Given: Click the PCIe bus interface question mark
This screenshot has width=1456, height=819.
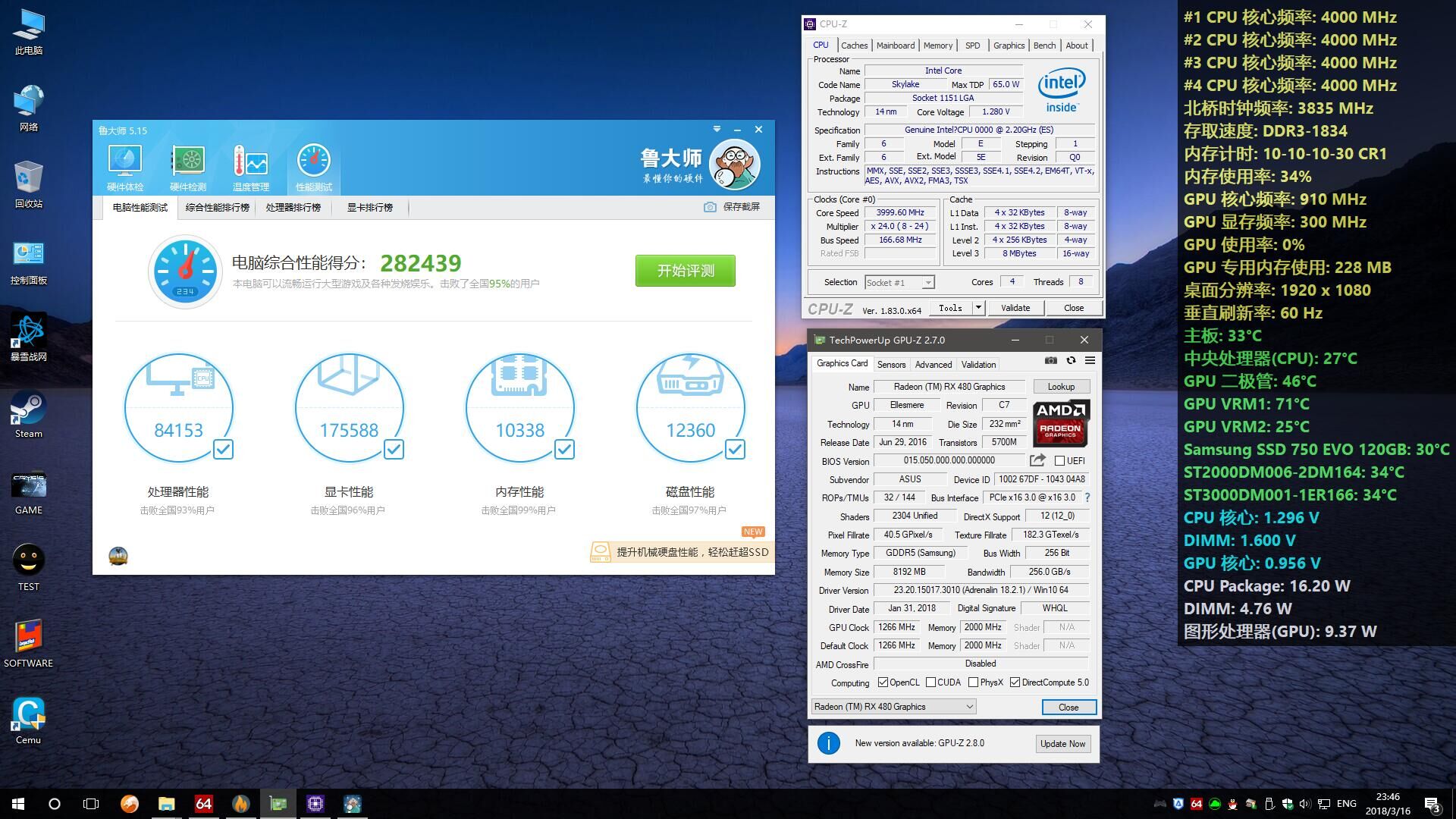Looking at the screenshot, I should point(1087,498).
